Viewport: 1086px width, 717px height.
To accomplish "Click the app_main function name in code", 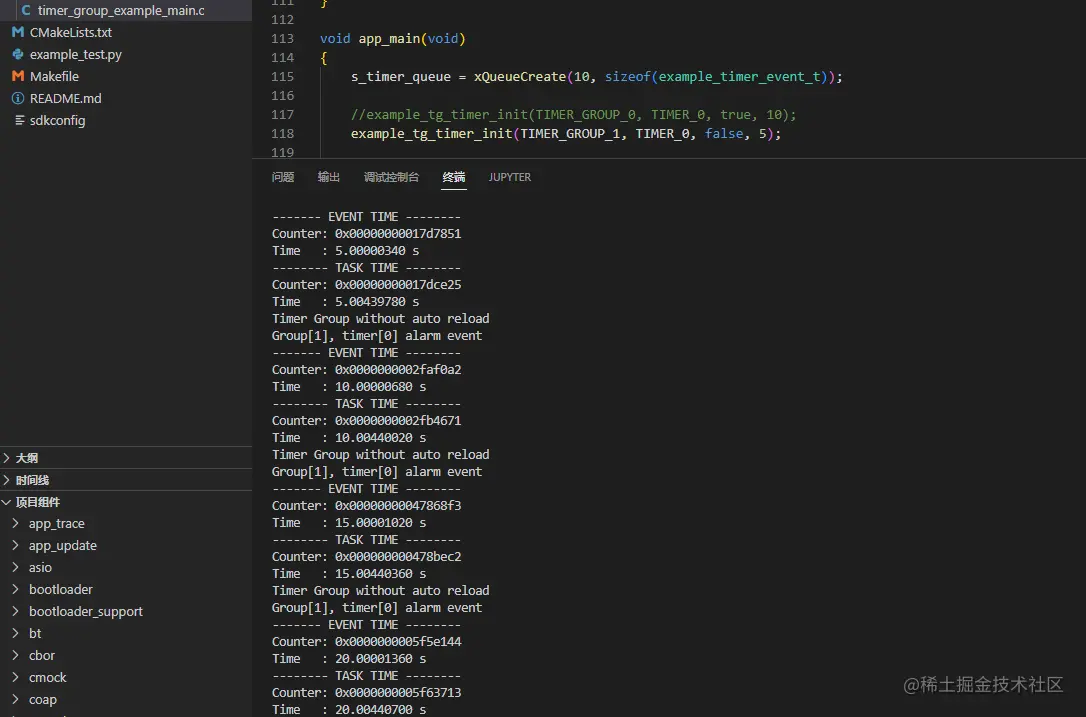I will [389, 39].
